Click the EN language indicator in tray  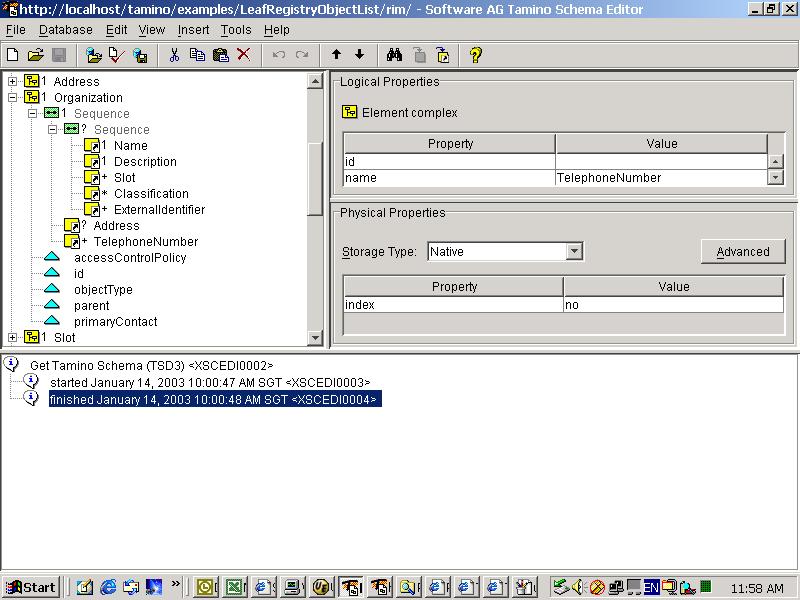[651, 587]
